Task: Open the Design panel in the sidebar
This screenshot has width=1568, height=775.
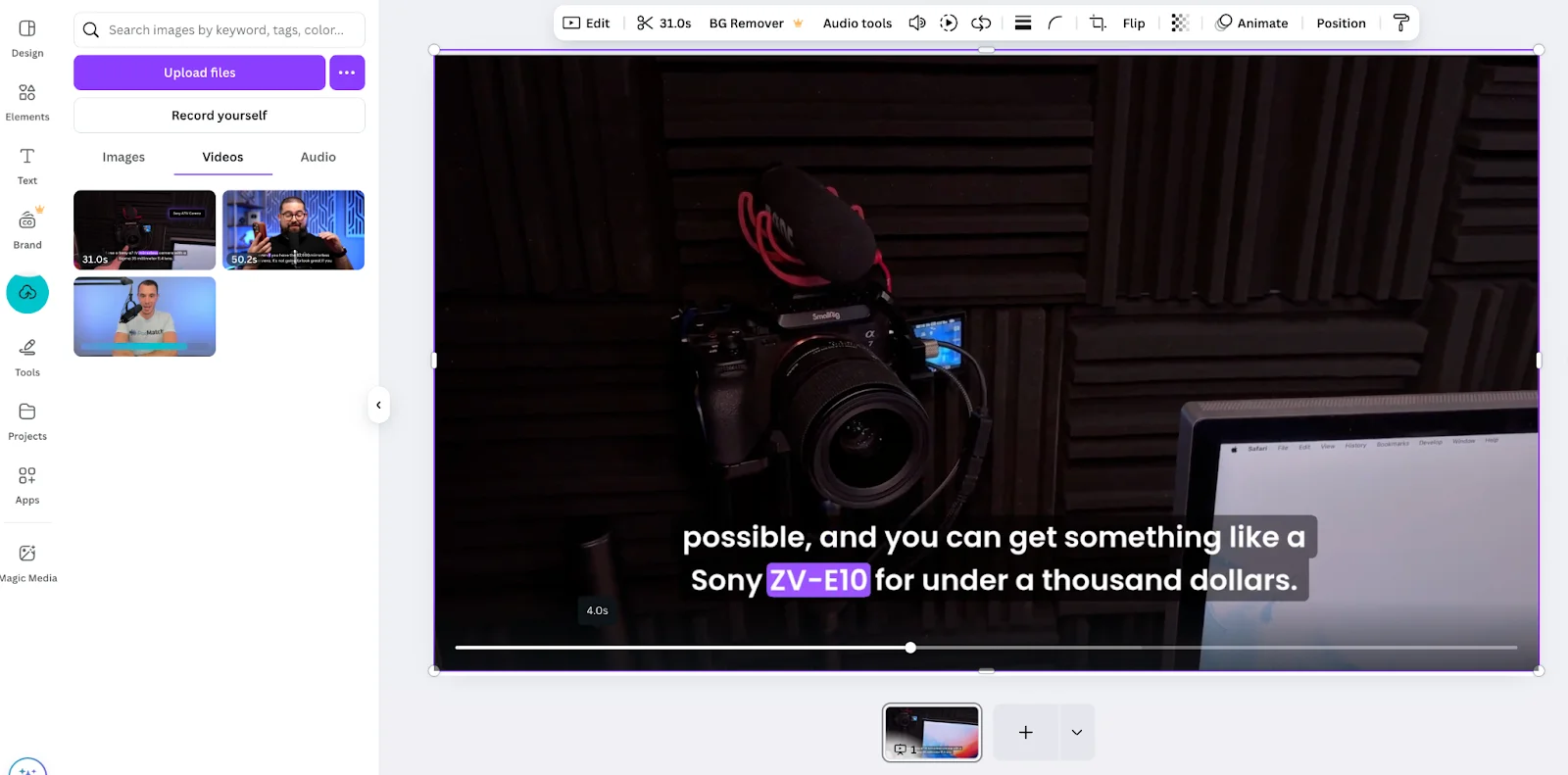Action: click(27, 38)
